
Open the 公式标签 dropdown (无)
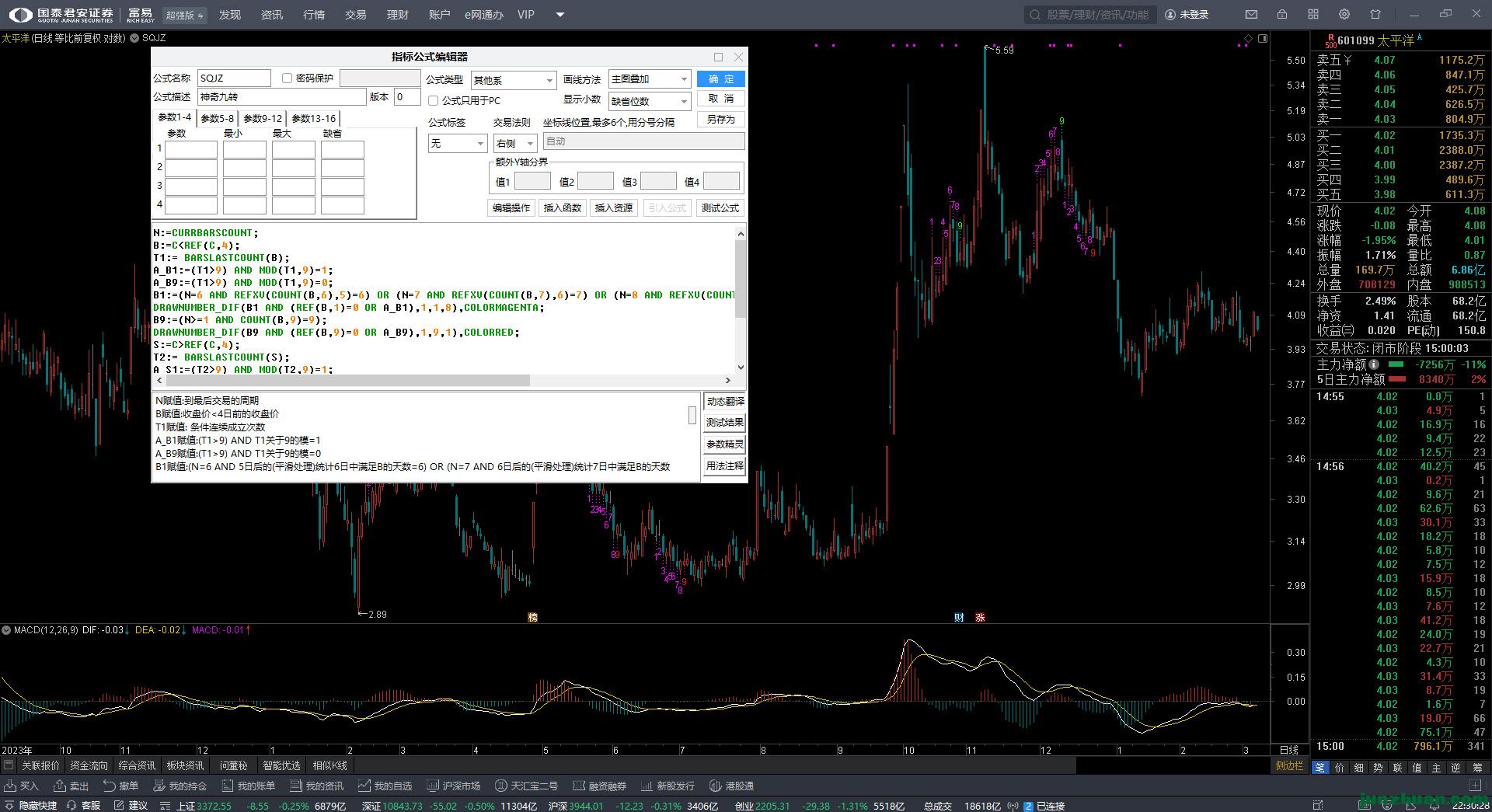[458, 143]
